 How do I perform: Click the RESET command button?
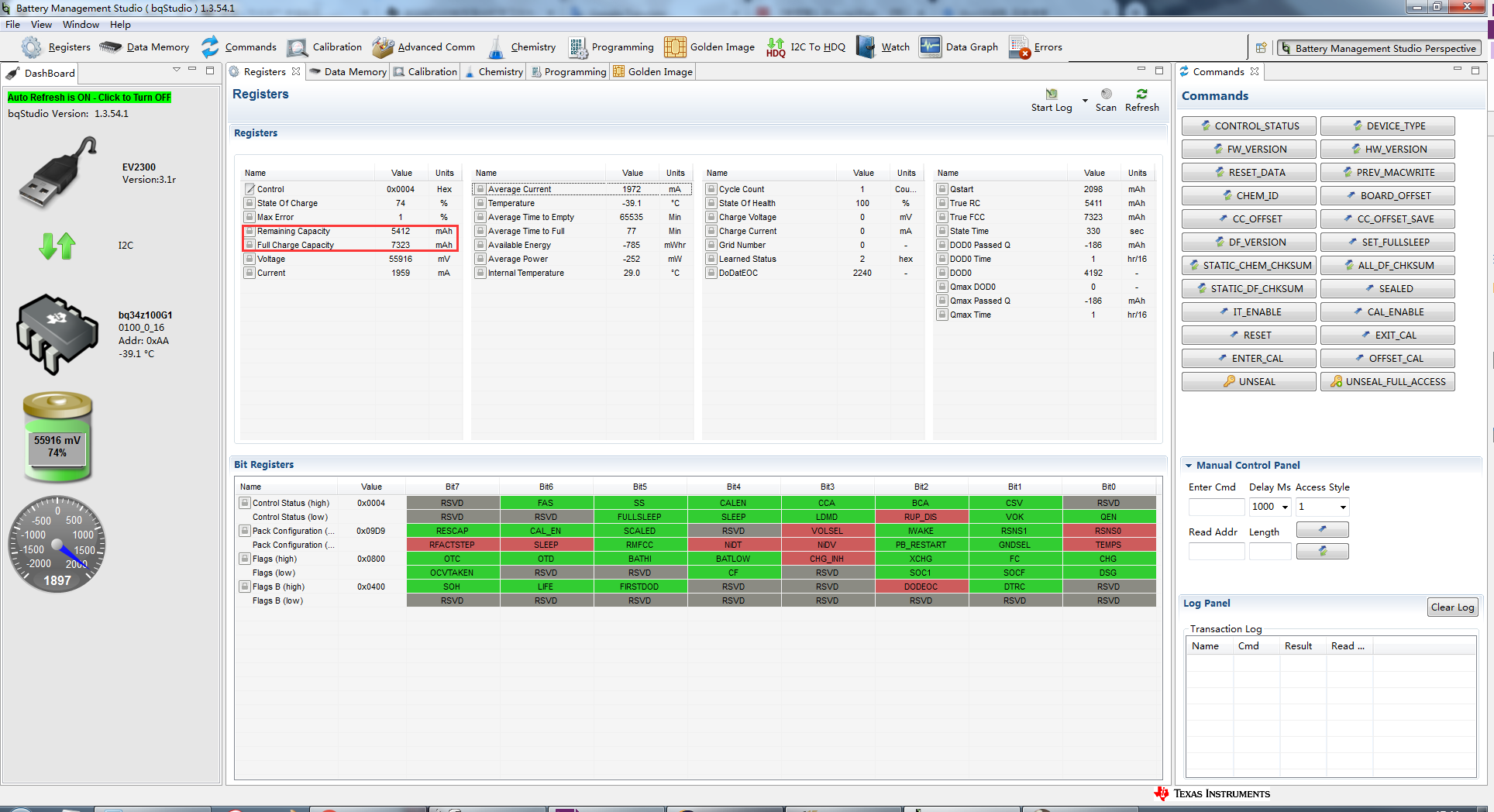coord(1249,335)
